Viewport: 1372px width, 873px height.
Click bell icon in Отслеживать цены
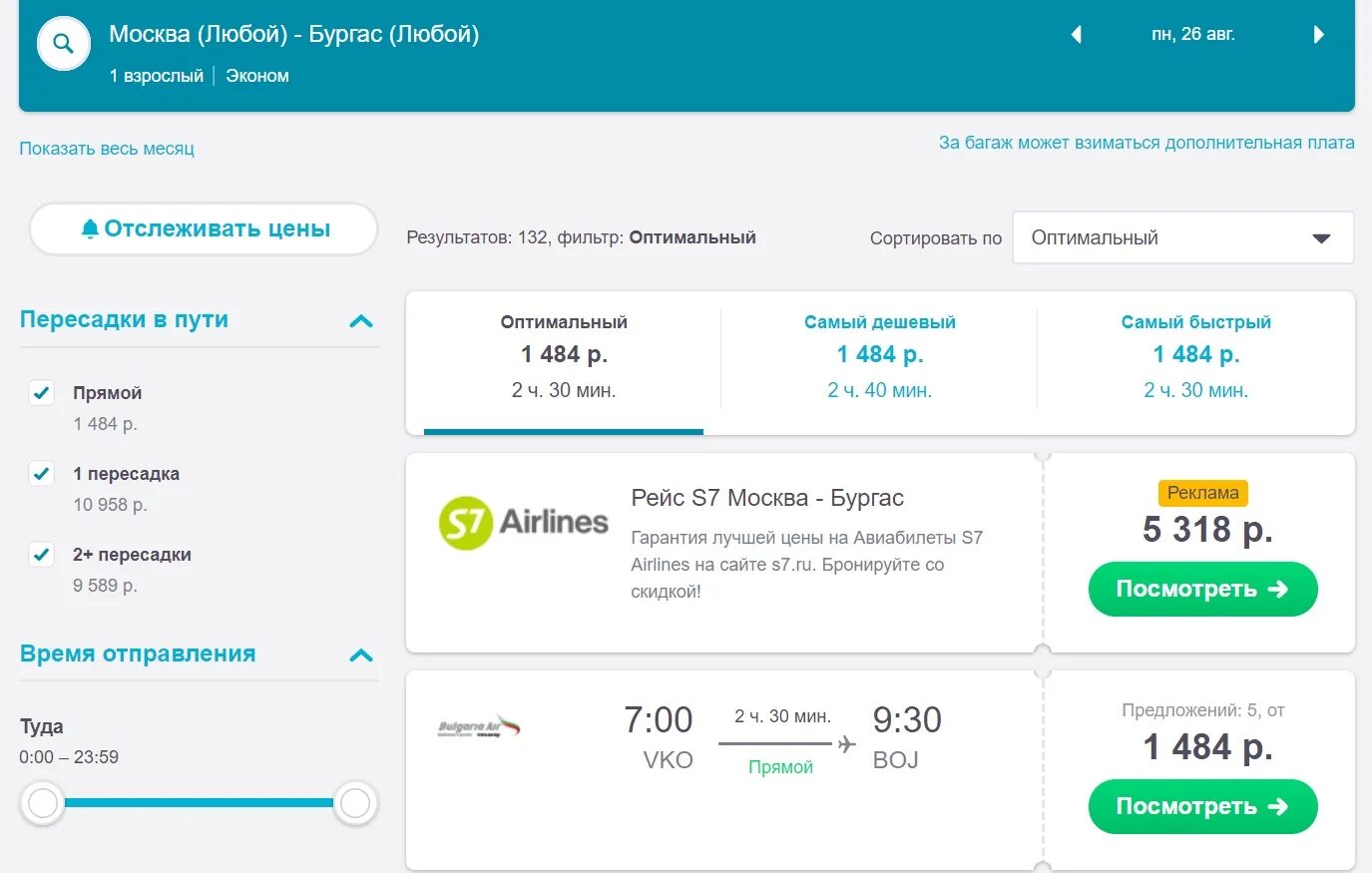coord(90,228)
